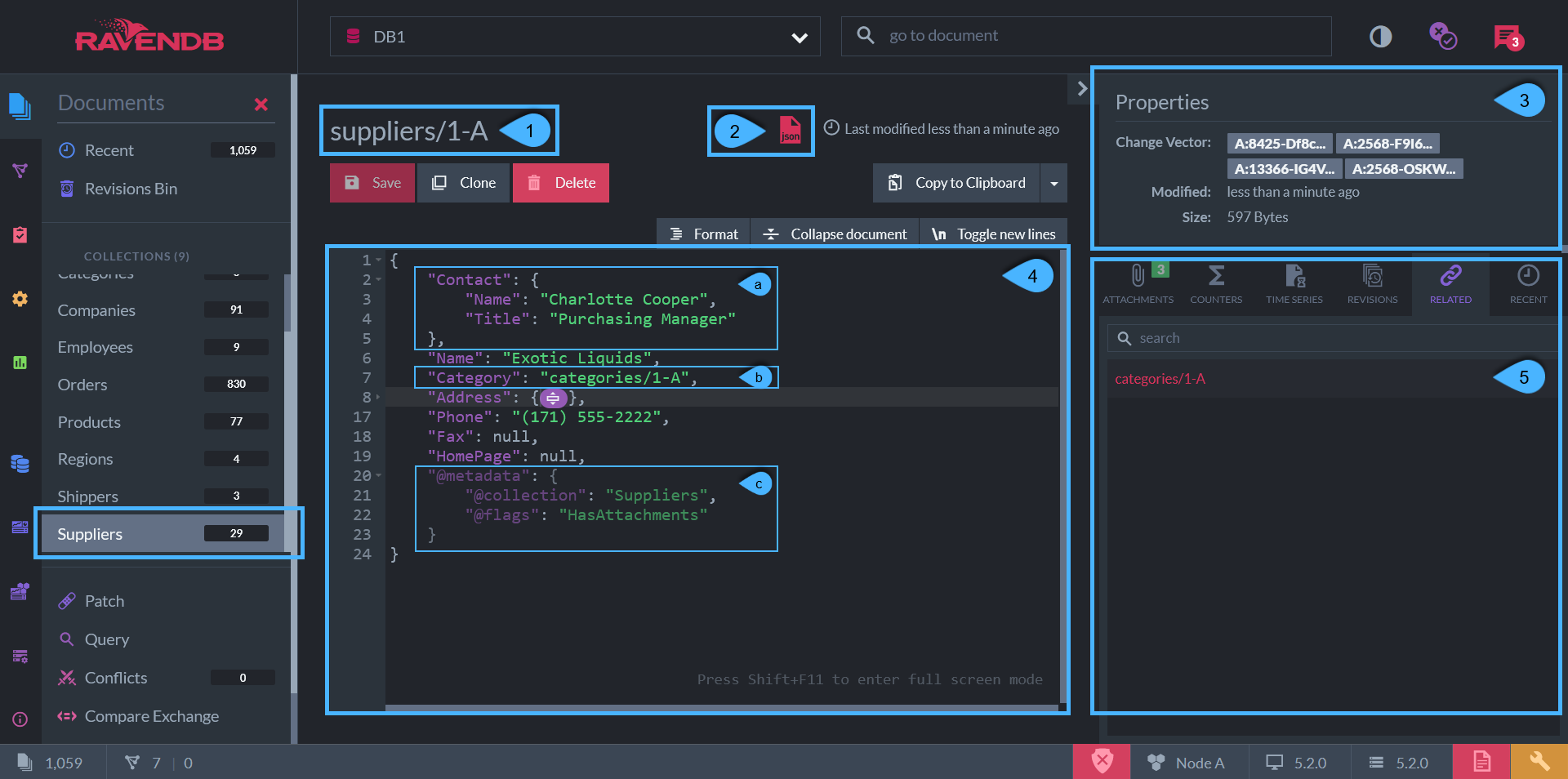Click the red document icon in footer
Image resolution: width=1568 pixels, height=779 pixels.
[x=1481, y=762]
